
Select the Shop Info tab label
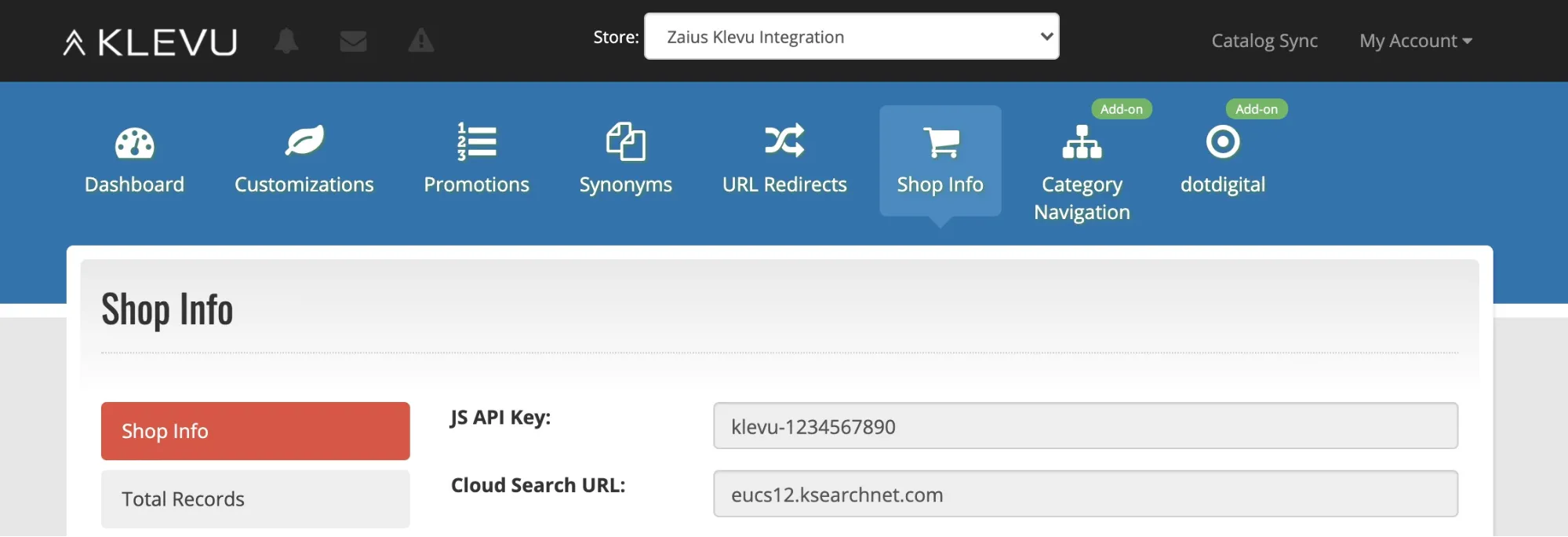click(940, 185)
